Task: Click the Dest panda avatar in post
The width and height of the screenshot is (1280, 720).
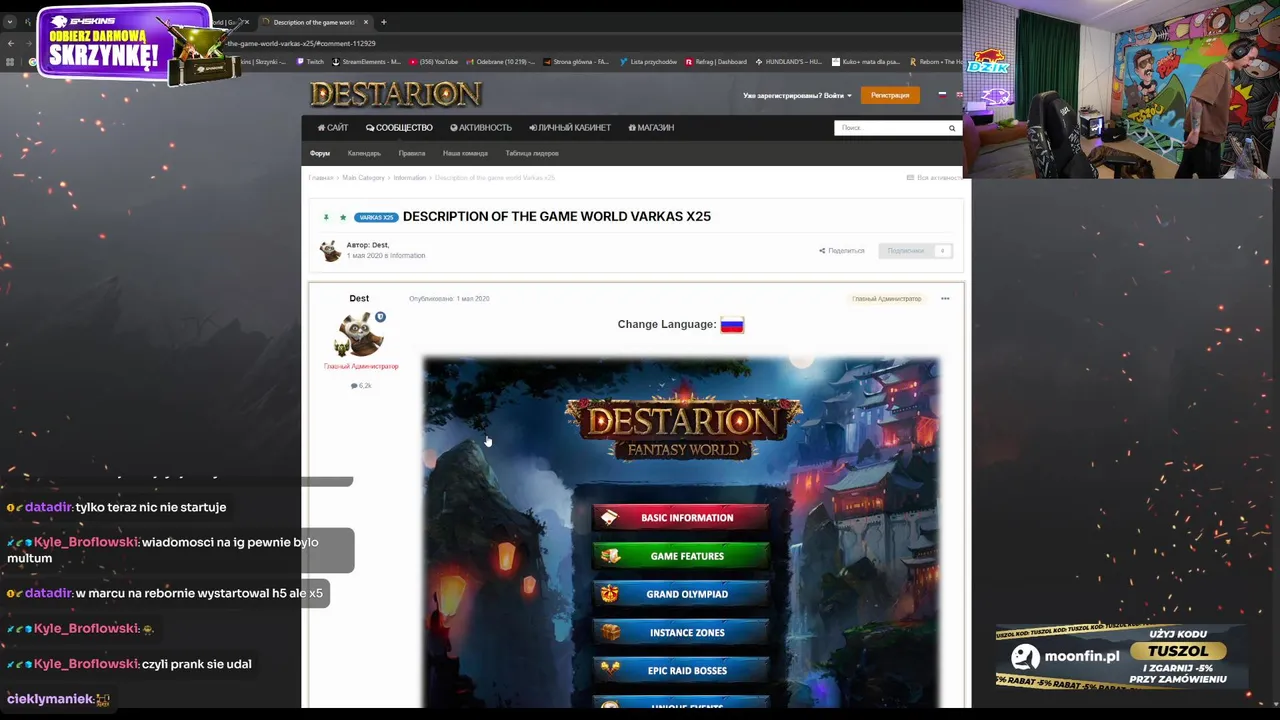Action: [x=360, y=335]
